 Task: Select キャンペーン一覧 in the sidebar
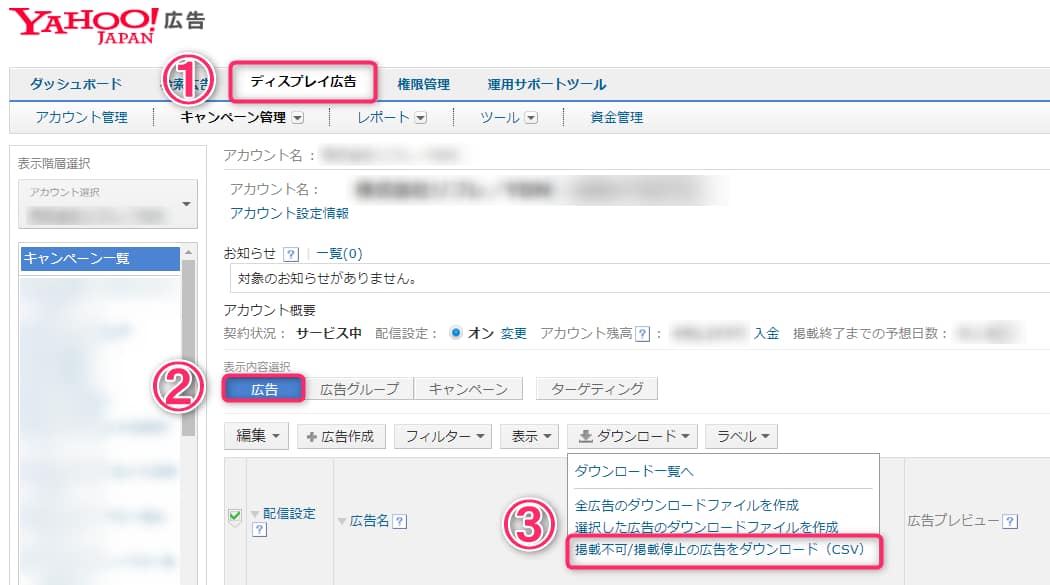tap(99, 258)
